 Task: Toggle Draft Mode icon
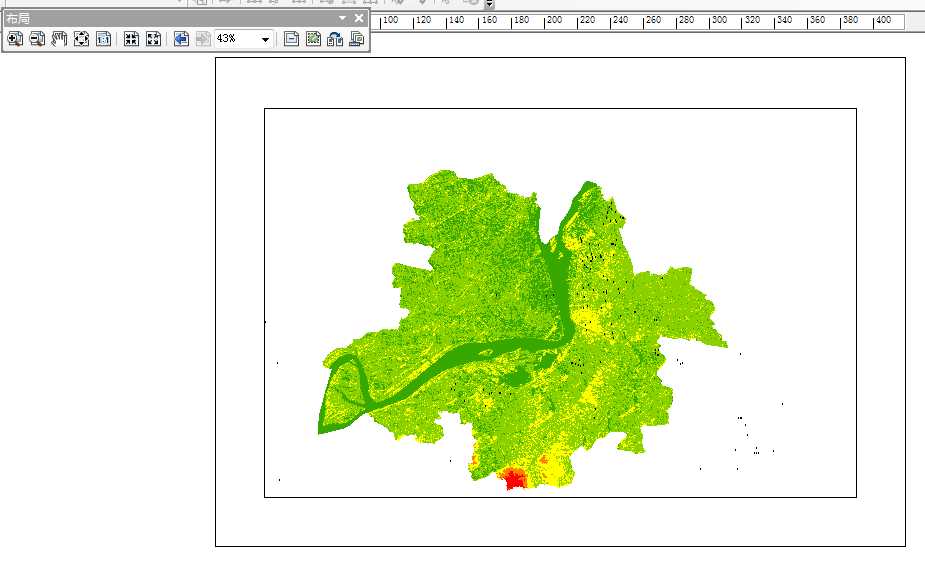(x=291, y=39)
